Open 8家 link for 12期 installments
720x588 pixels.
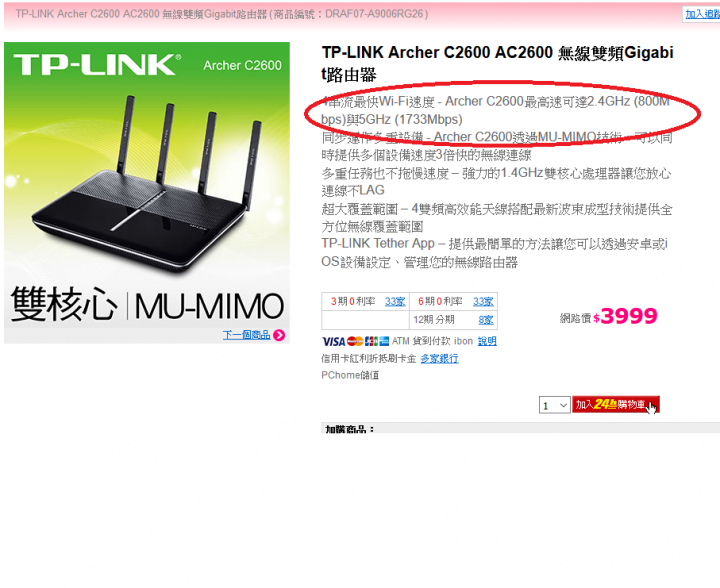coord(486,320)
